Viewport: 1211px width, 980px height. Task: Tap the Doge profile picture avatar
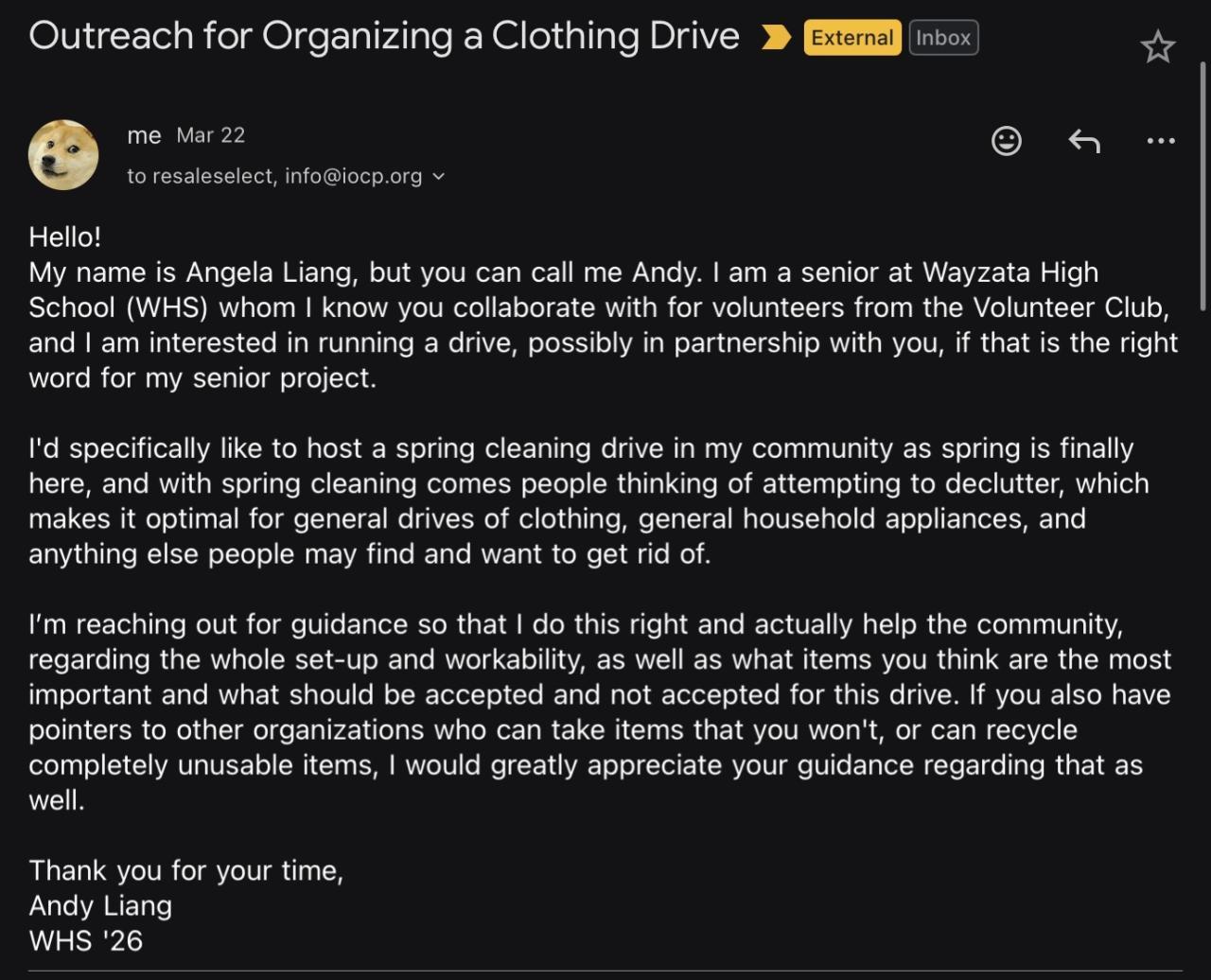(64, 155)
